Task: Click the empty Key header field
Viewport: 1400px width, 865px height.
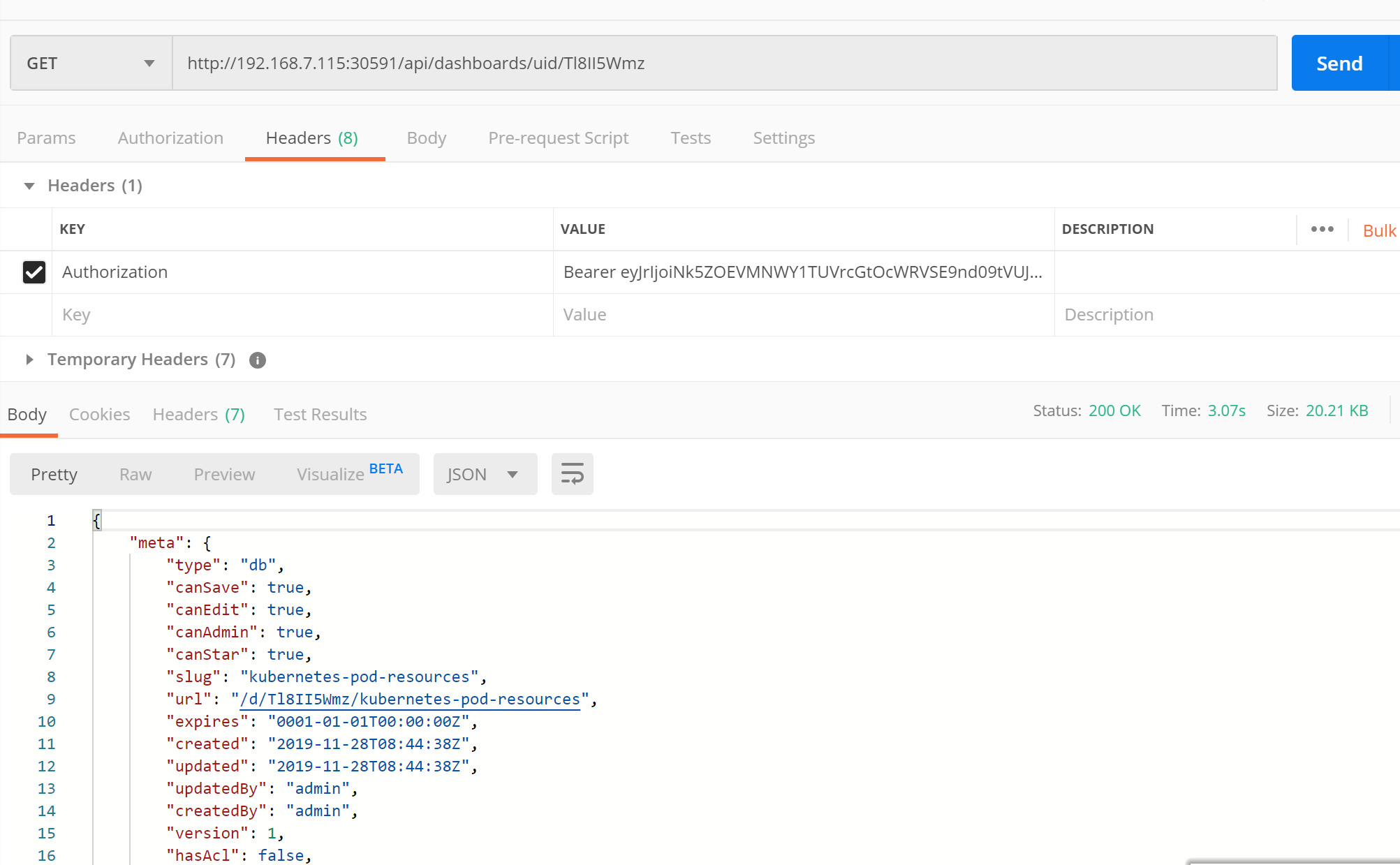Action: tap(302, 315)
